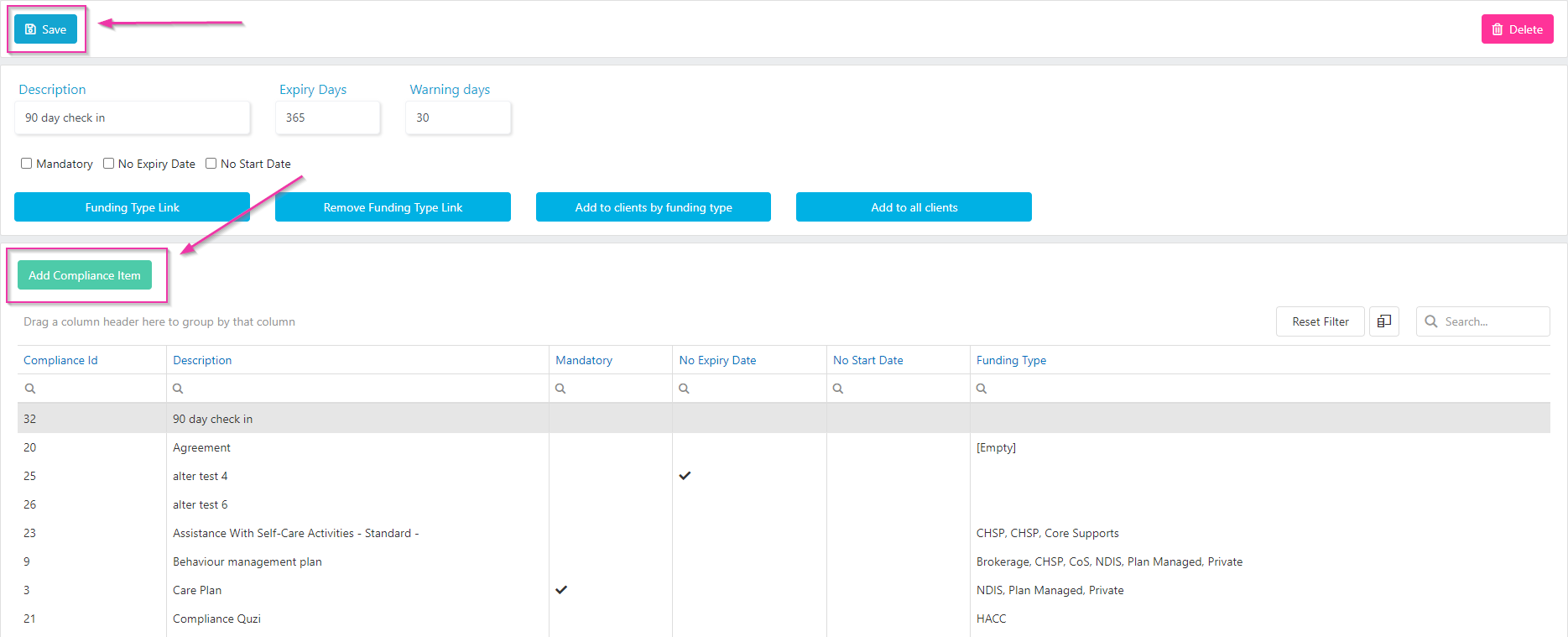Select the '90 day check in' row

(x=784, y=419)
